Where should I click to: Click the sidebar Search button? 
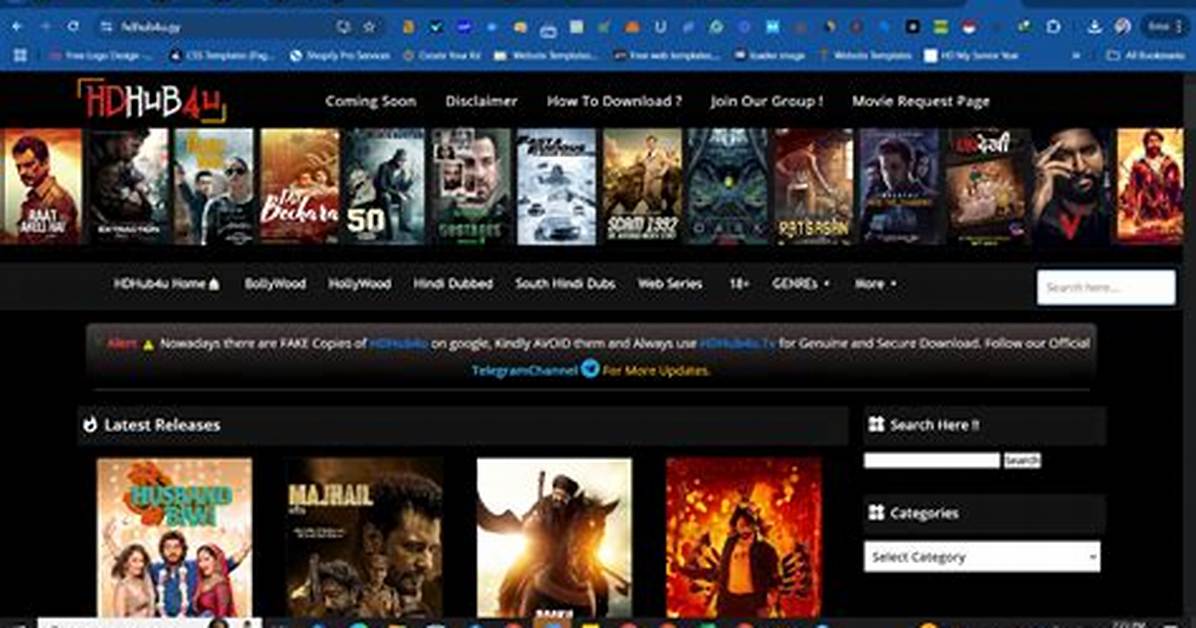[1022, 460]
